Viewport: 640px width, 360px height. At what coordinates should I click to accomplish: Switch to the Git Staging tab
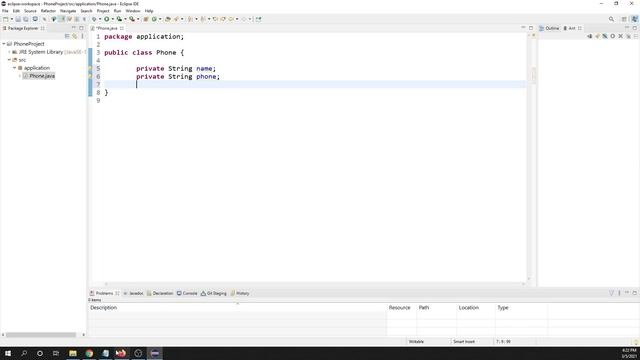click(x=213, y=293)
